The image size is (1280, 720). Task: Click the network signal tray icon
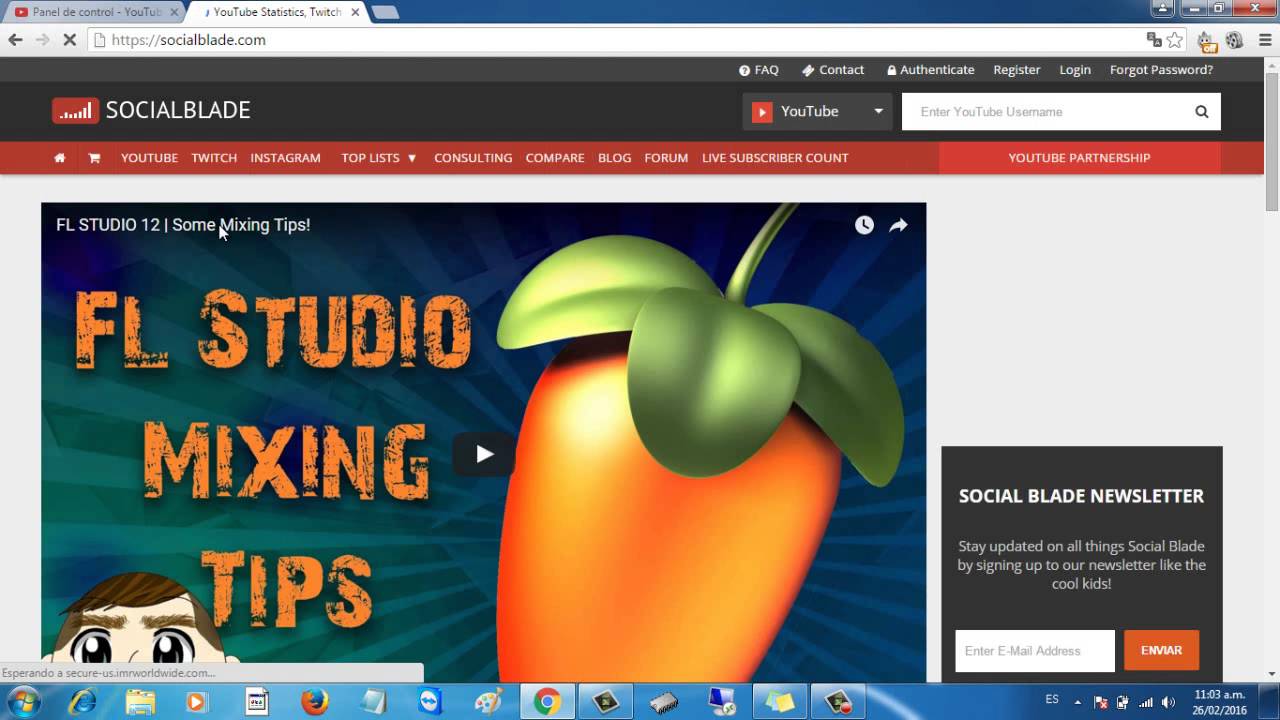1146,702
